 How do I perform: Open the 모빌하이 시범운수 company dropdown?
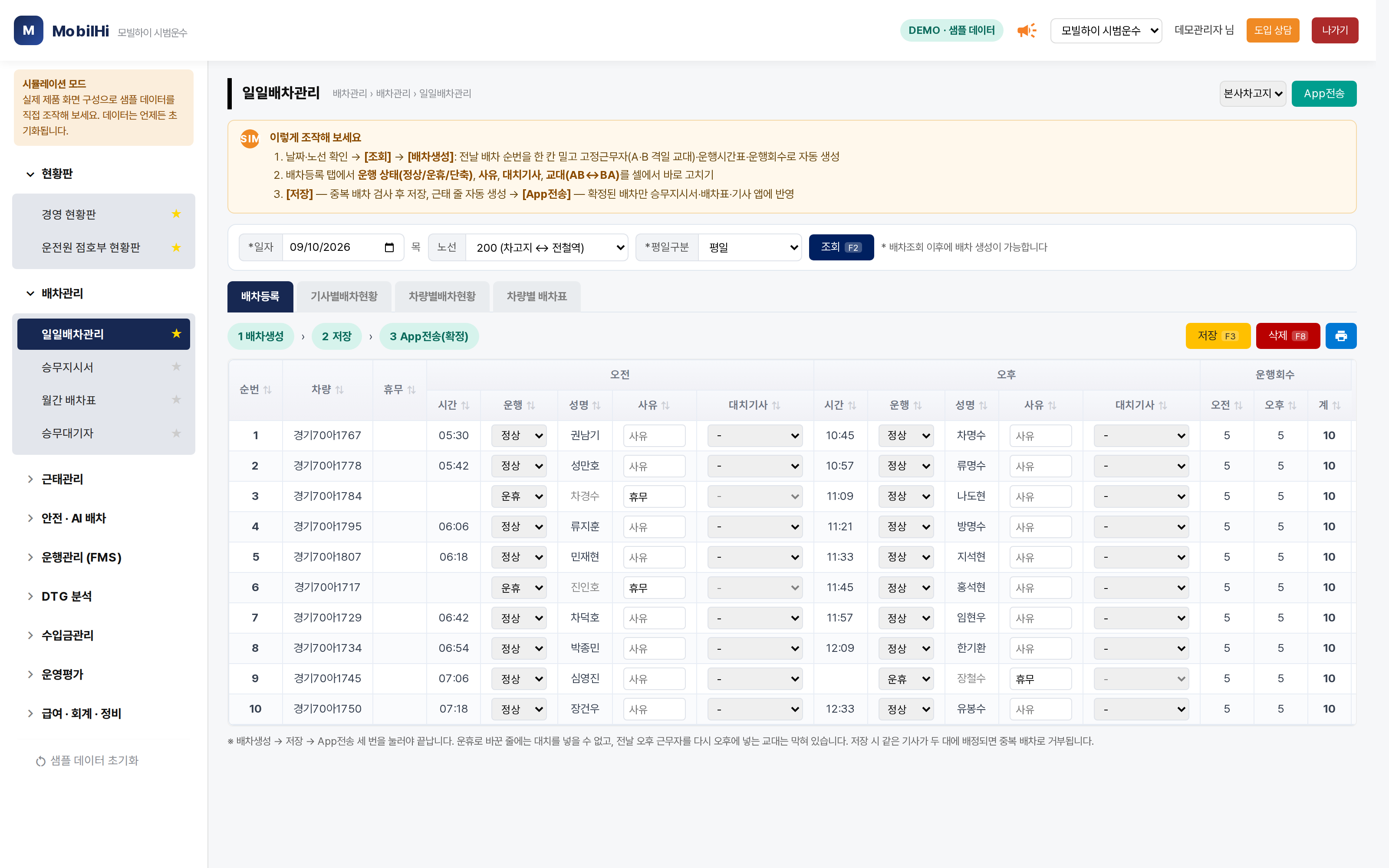[x=1106, y=30]
